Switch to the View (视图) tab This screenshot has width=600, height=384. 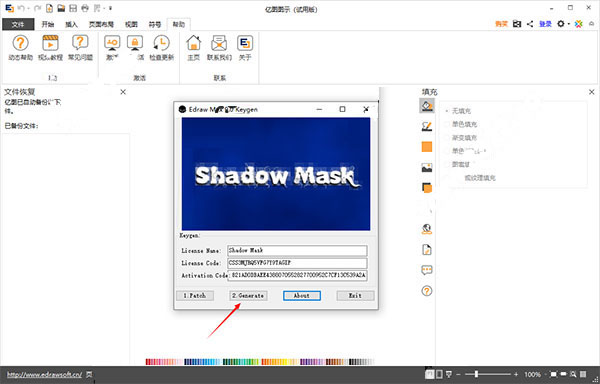point(131,24)
